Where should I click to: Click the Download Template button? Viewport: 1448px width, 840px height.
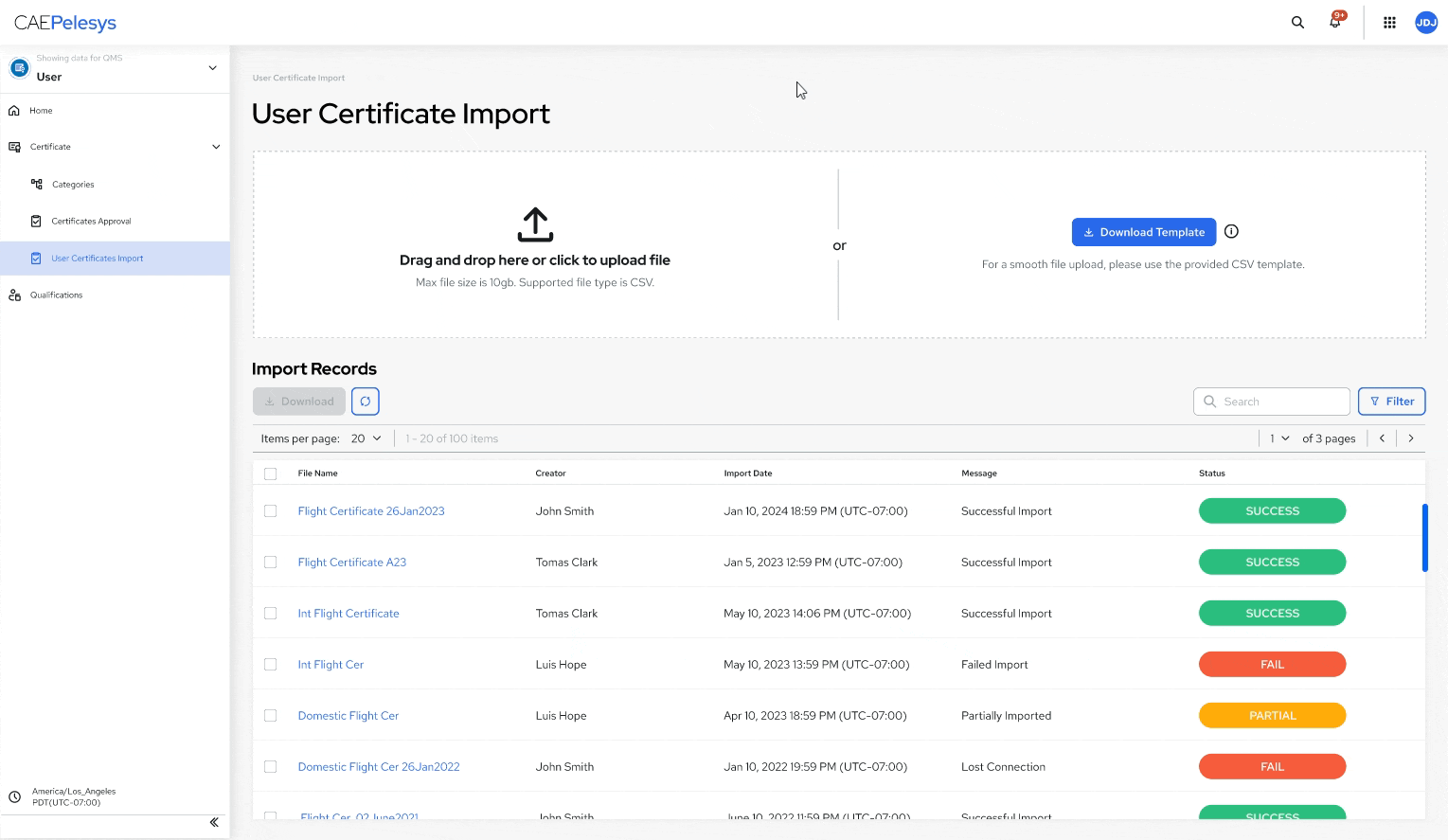[x=1143, y=231]
